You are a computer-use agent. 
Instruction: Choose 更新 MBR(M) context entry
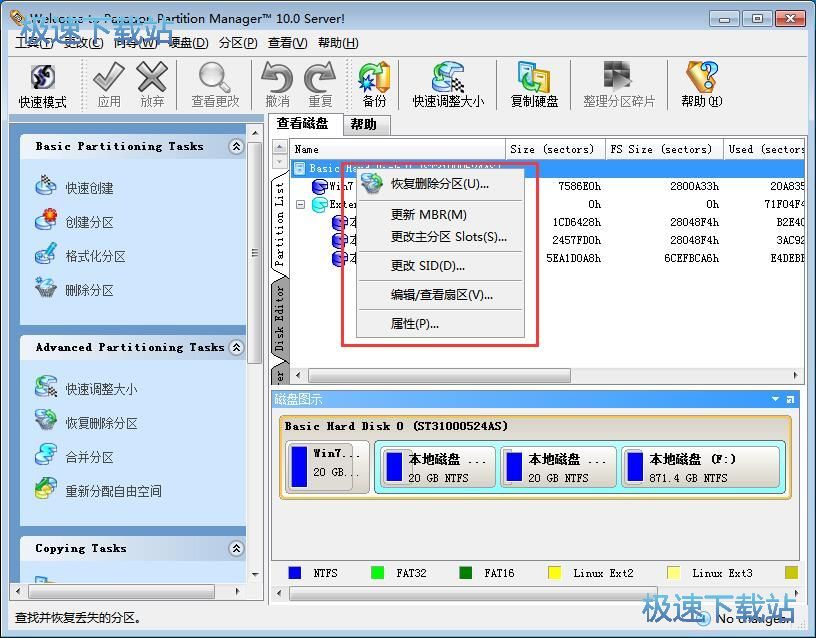click(440, 214)
